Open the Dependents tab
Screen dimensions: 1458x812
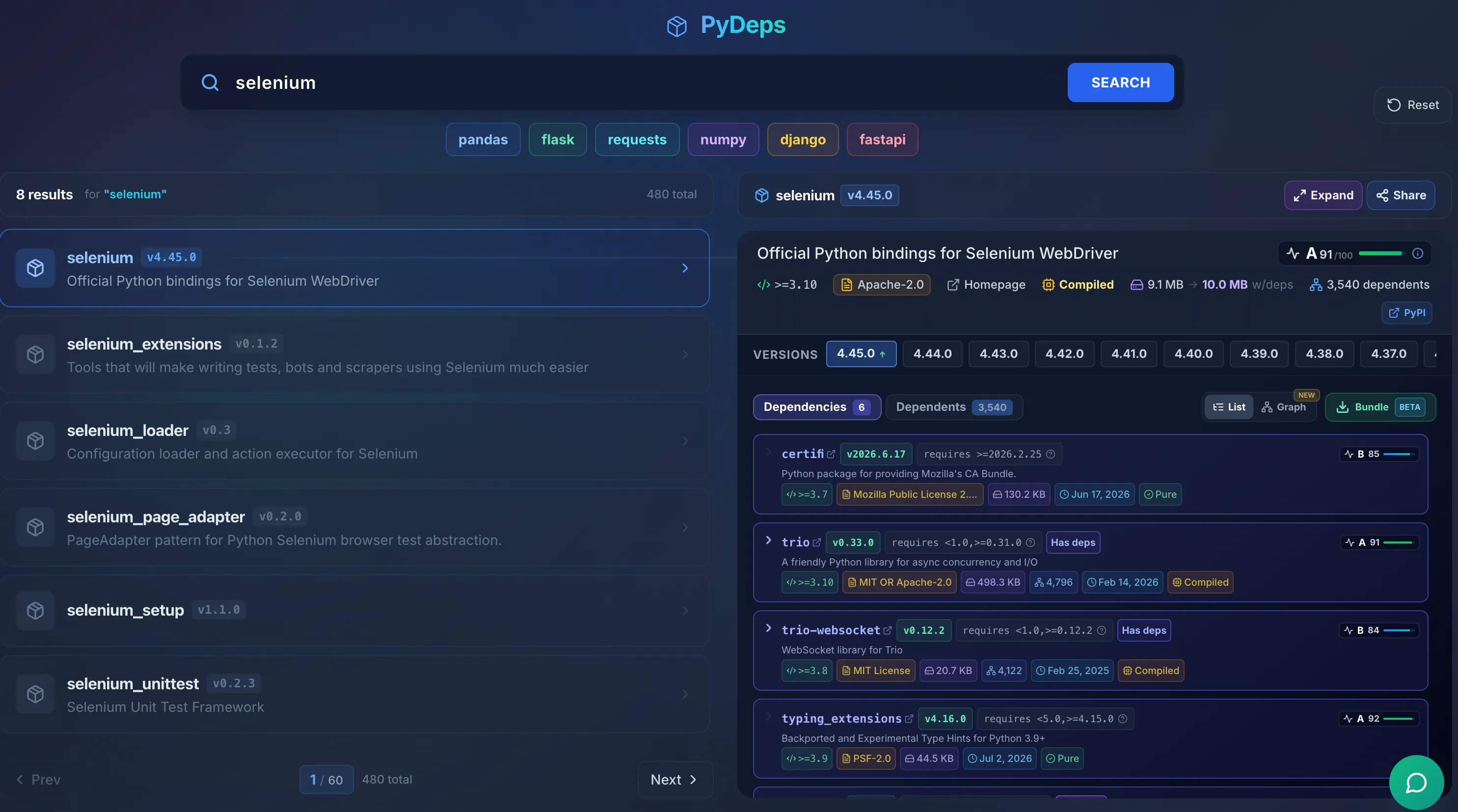click(954, 407)
